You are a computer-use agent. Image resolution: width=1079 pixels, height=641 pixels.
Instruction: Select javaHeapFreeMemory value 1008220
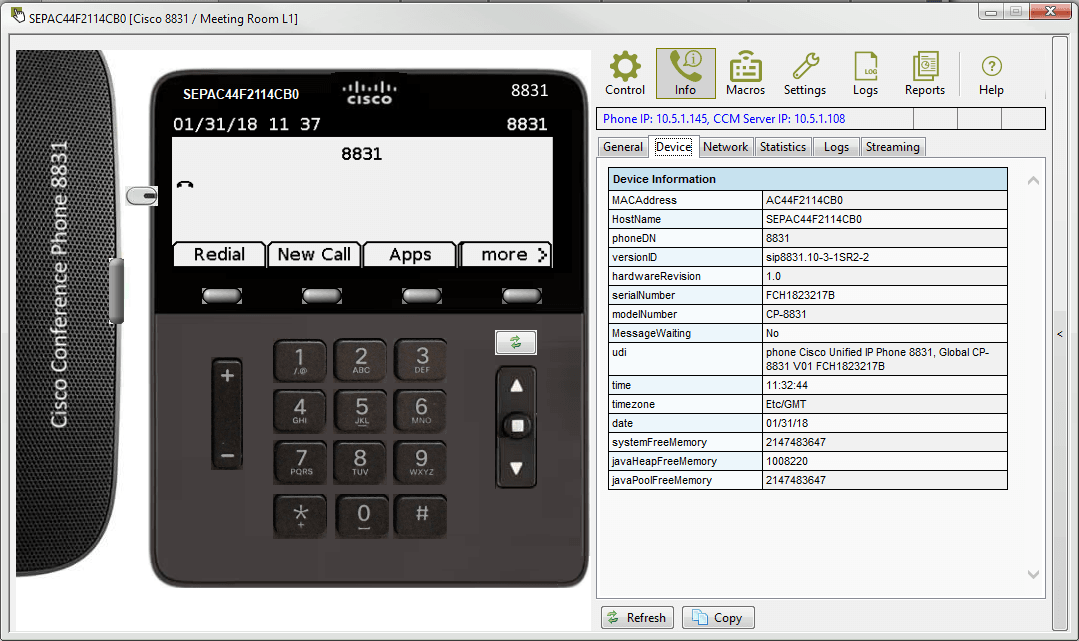[787, 461]
